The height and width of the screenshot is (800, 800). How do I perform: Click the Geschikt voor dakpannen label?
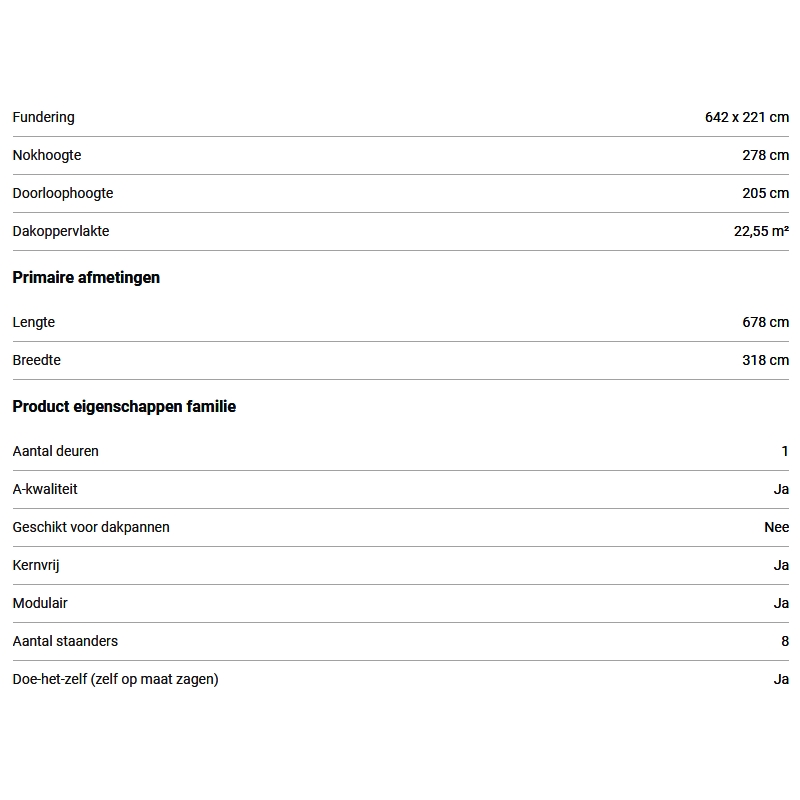(91, 527)
